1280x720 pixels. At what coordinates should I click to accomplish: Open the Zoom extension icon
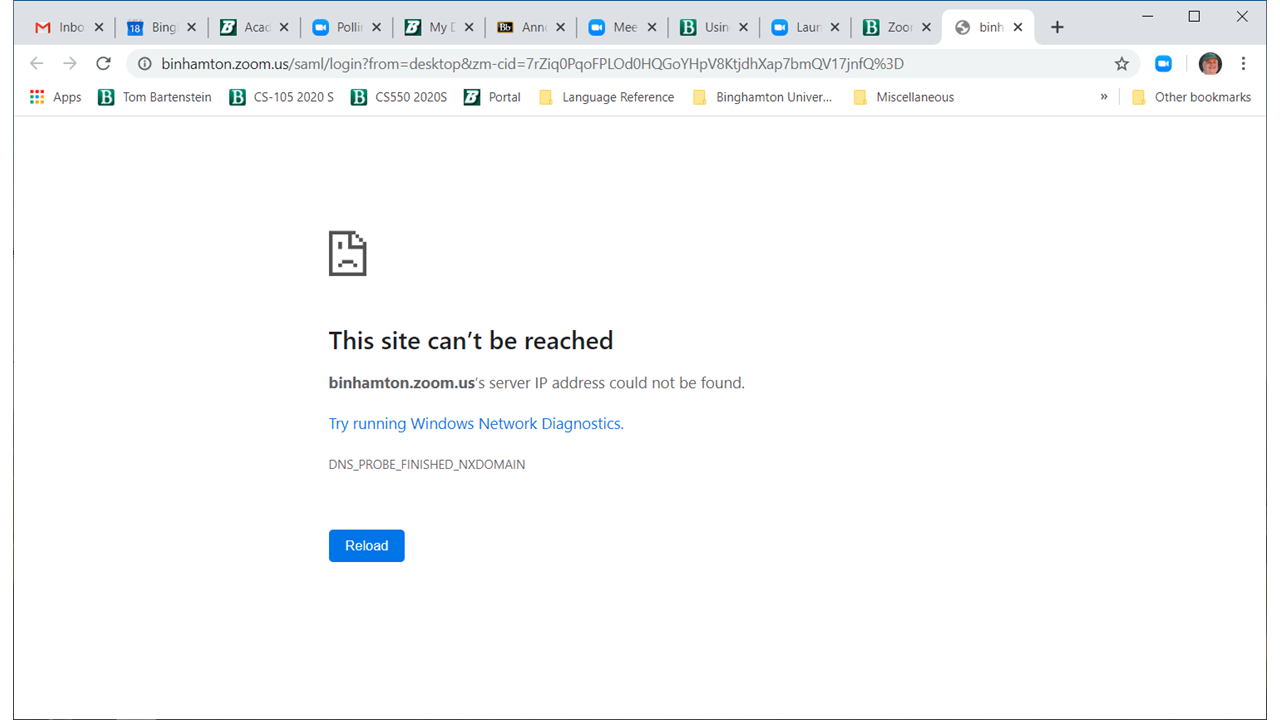click(x=1163, y=64)
